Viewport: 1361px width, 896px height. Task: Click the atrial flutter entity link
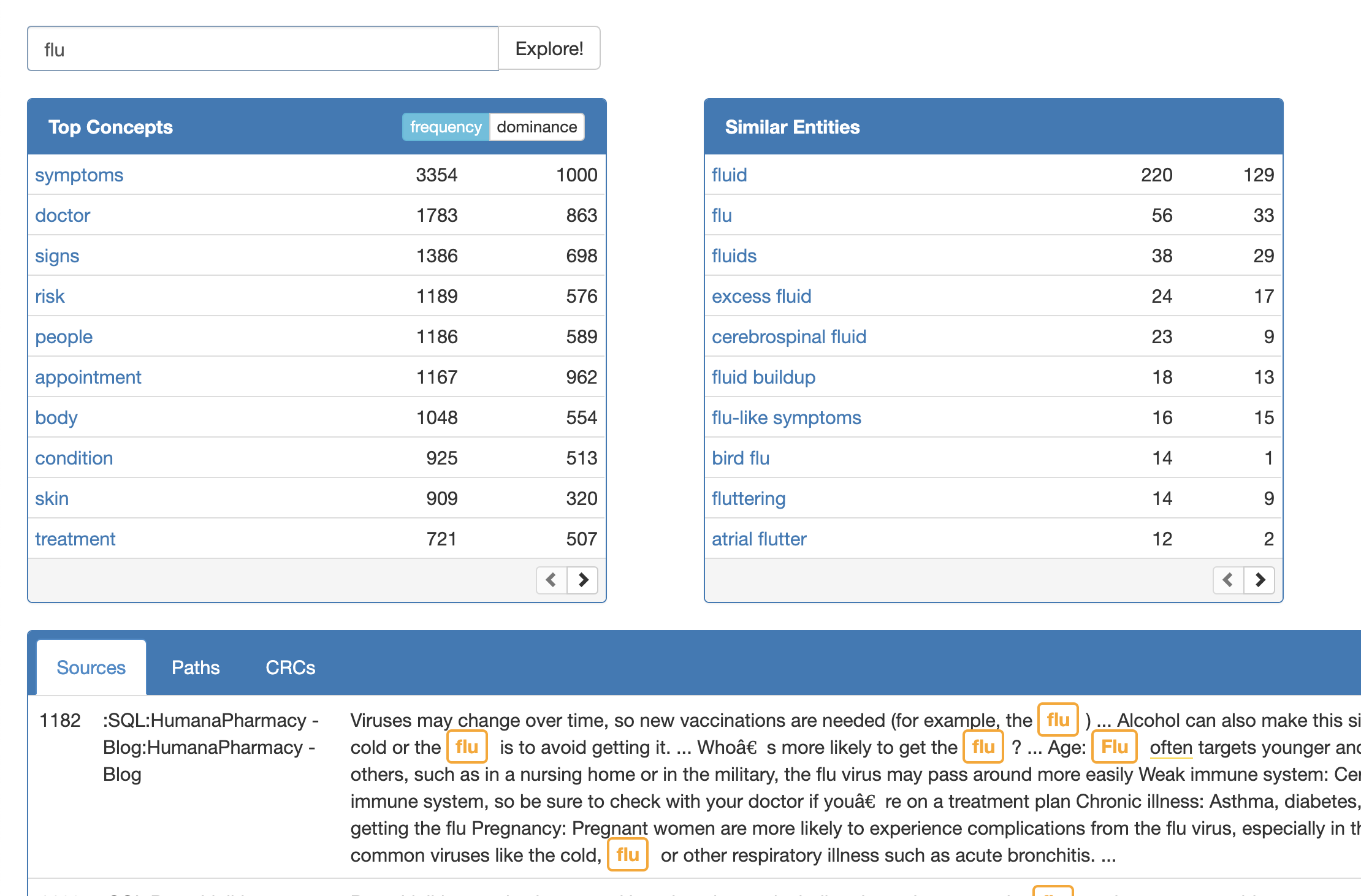point(758,539)
